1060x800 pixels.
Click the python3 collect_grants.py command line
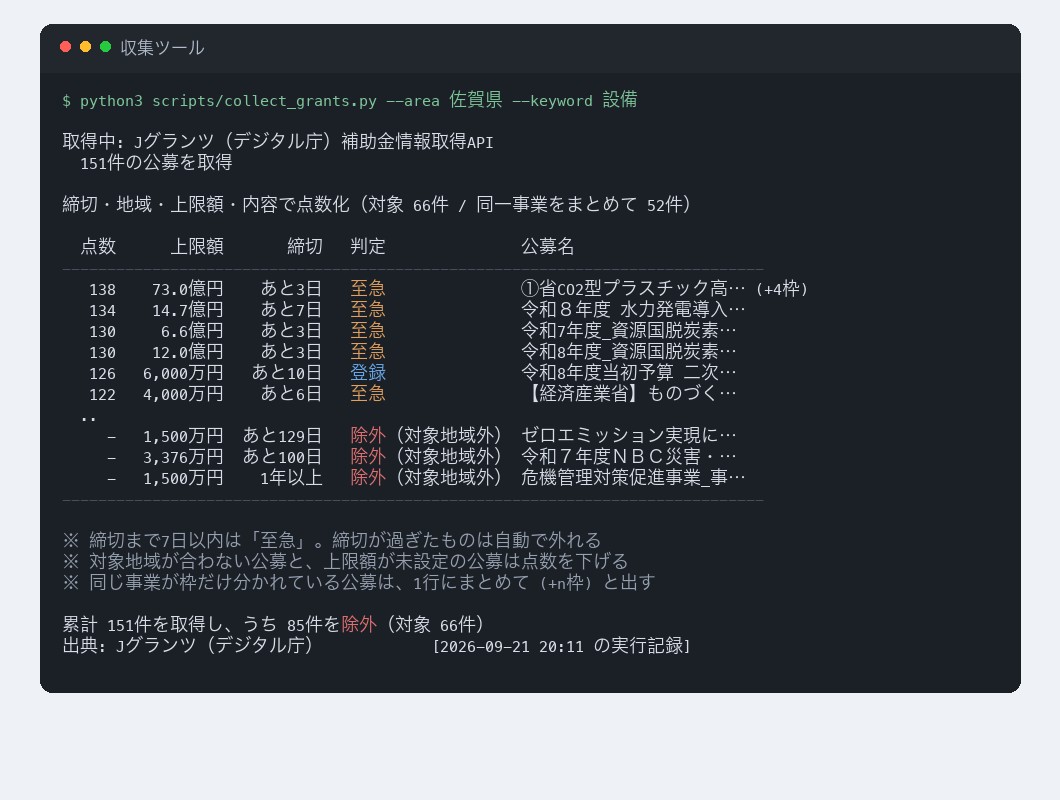click(x=350, y=100)
